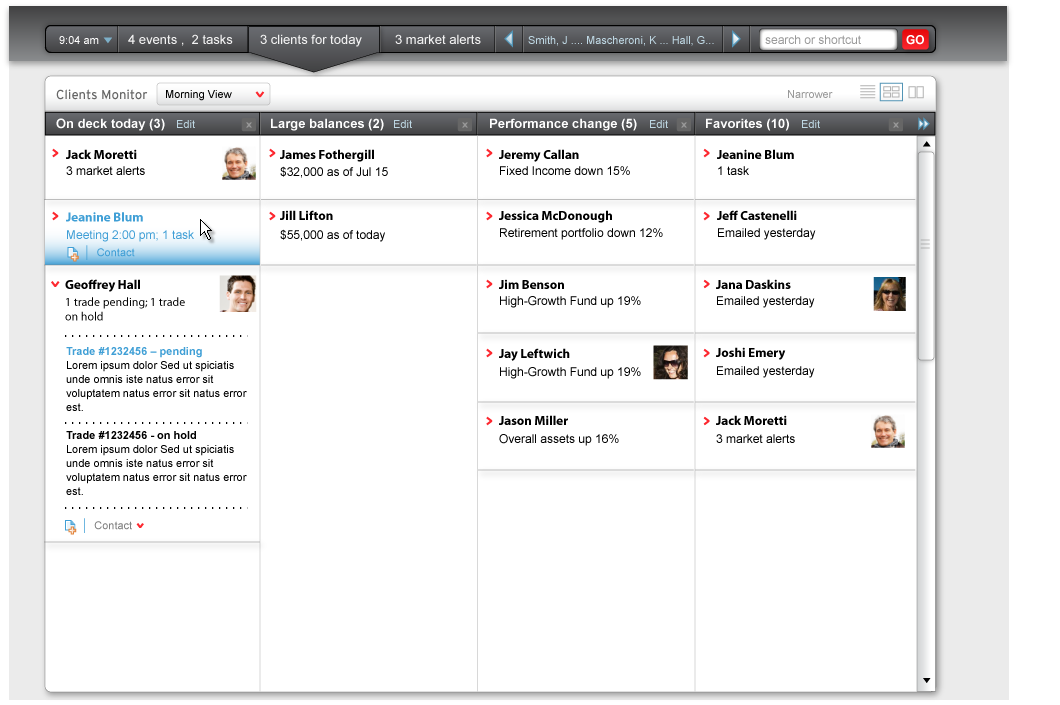1060x705 pixels.
Task: Open the 3 market alerts tab
Action: [x=437, y=40]
